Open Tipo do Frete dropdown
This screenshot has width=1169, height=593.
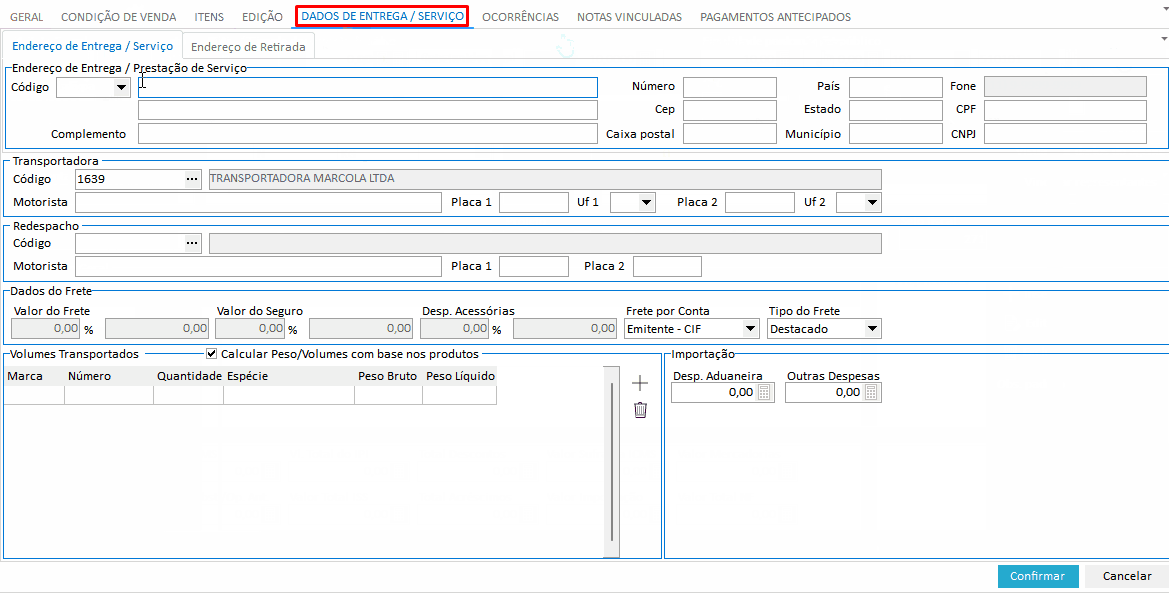[872, 329]
